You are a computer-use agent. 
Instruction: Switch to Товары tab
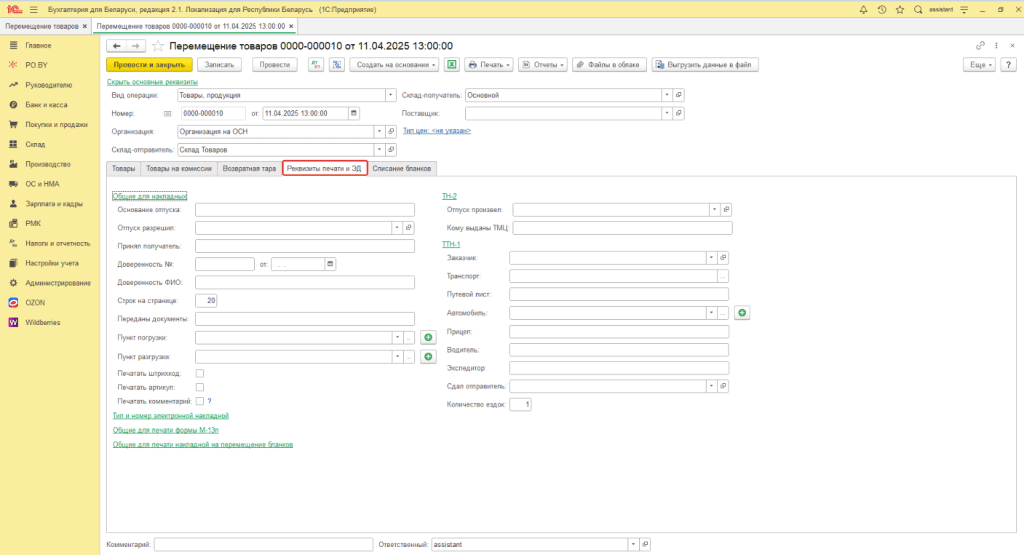pyautogui.click(x=123, y=168)
